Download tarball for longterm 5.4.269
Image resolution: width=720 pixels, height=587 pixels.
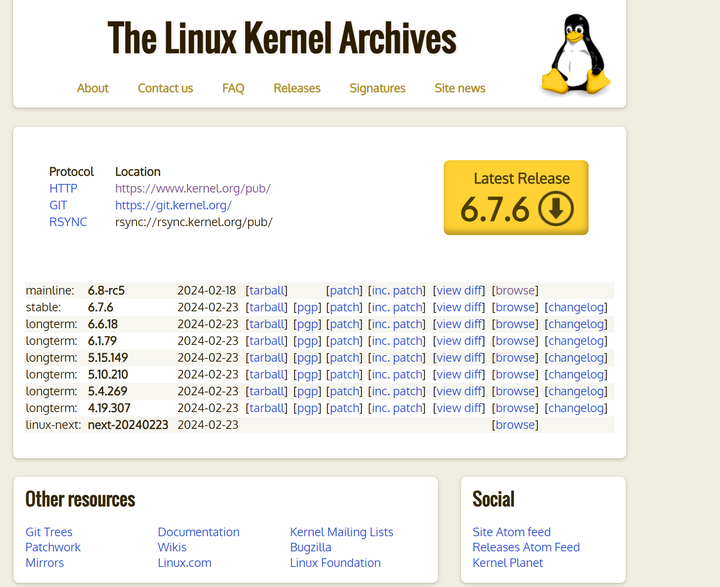(267, 391)
